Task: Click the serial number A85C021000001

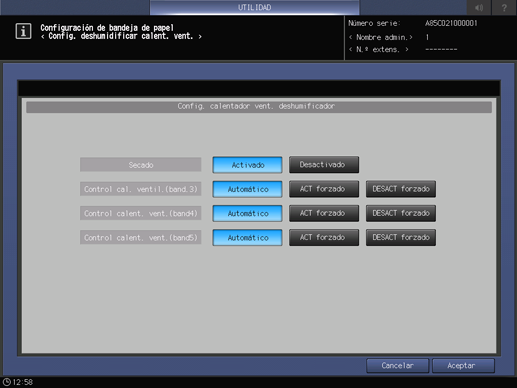Action: [451, 23]
